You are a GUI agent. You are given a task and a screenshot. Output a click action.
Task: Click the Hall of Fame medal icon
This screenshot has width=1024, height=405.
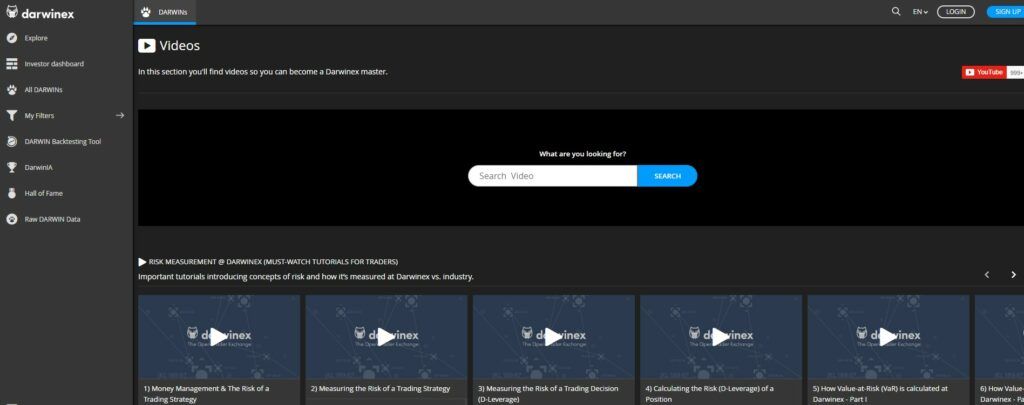(x=12, y=193)
